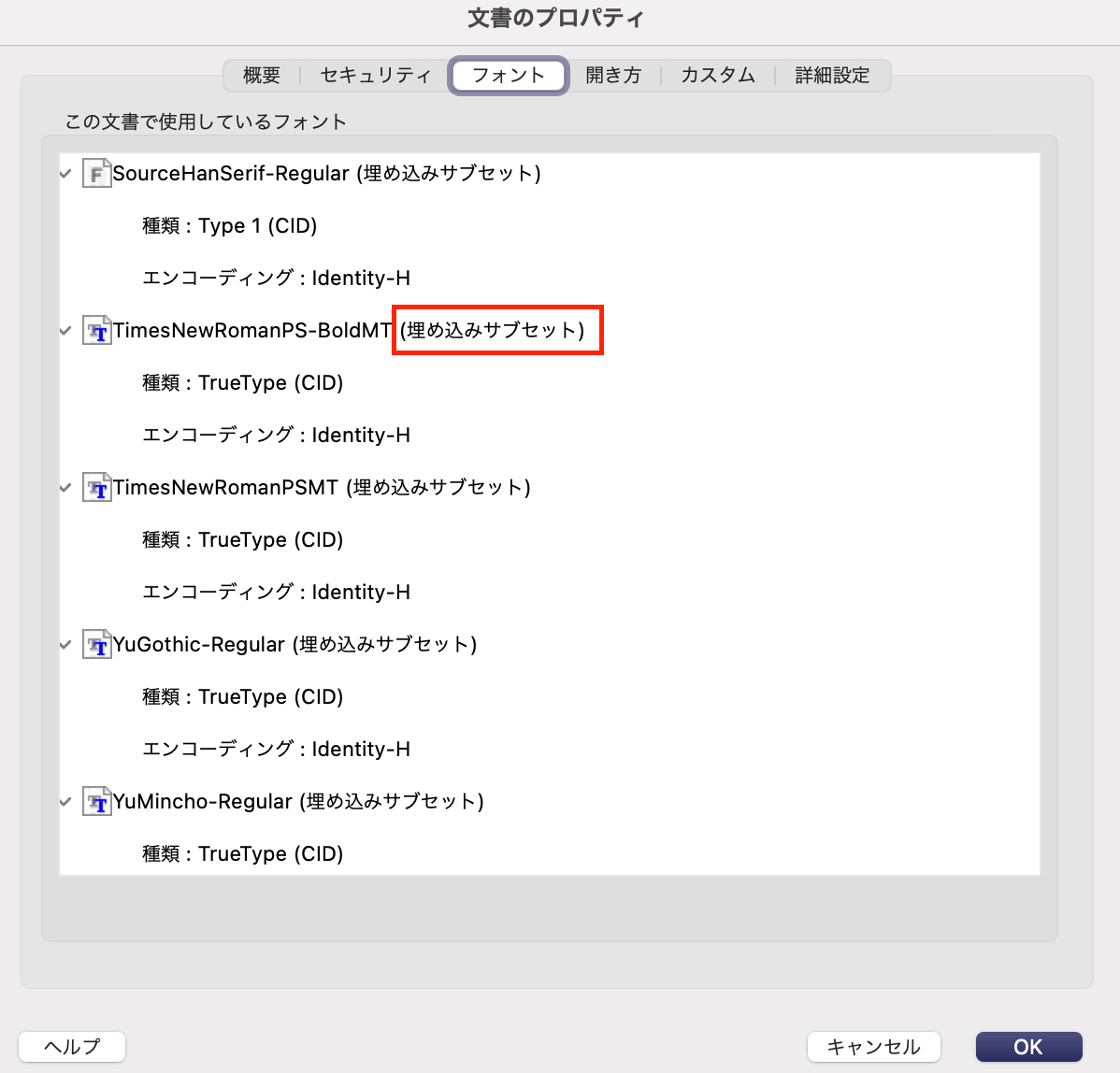Collapse the SourceHanSerif-Regular font entry
Image resolution: width=1120 pixels, height=1073 pixels.
point(65,174)
